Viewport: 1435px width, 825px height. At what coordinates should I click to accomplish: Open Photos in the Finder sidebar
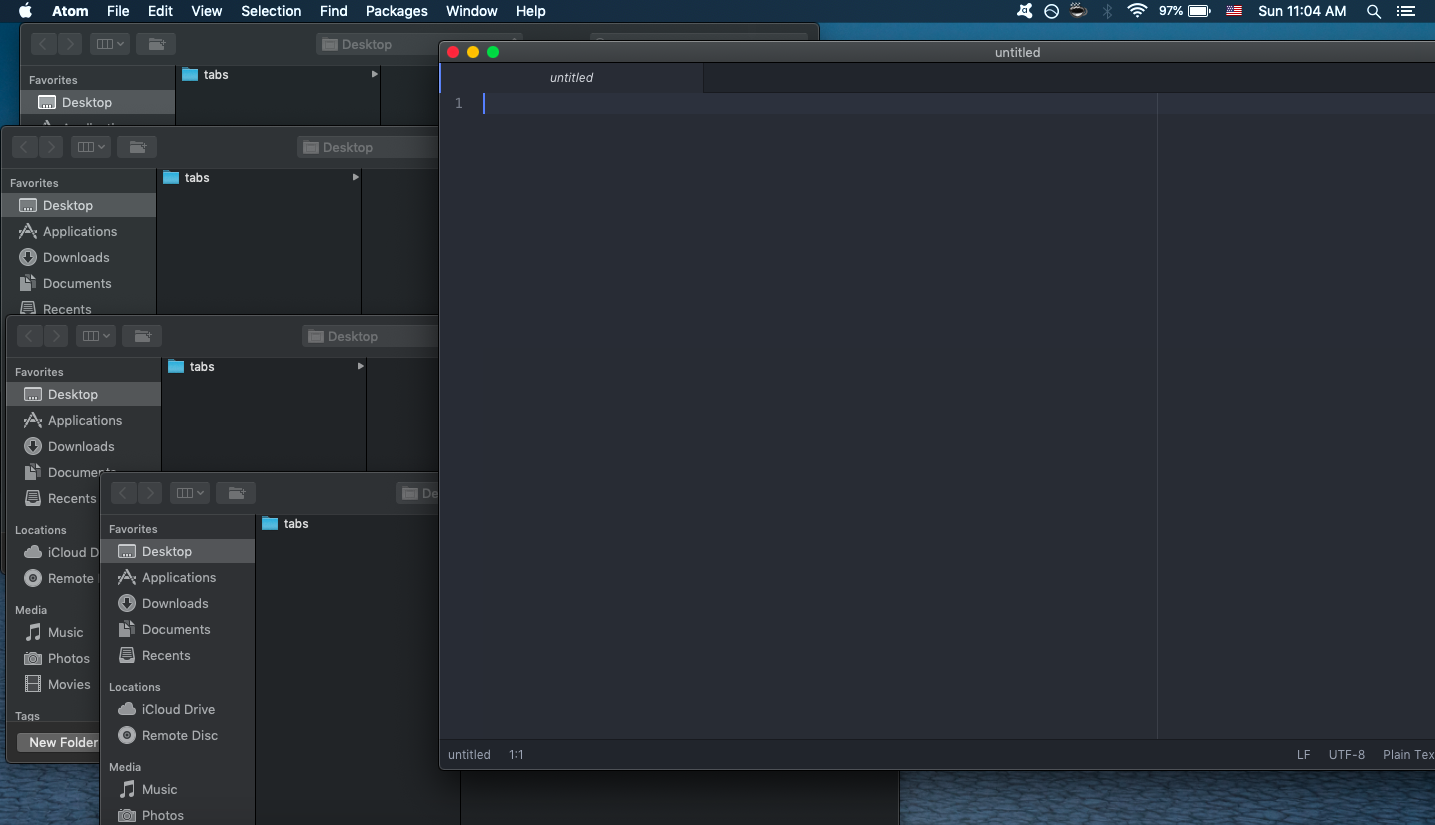[161, 815]
